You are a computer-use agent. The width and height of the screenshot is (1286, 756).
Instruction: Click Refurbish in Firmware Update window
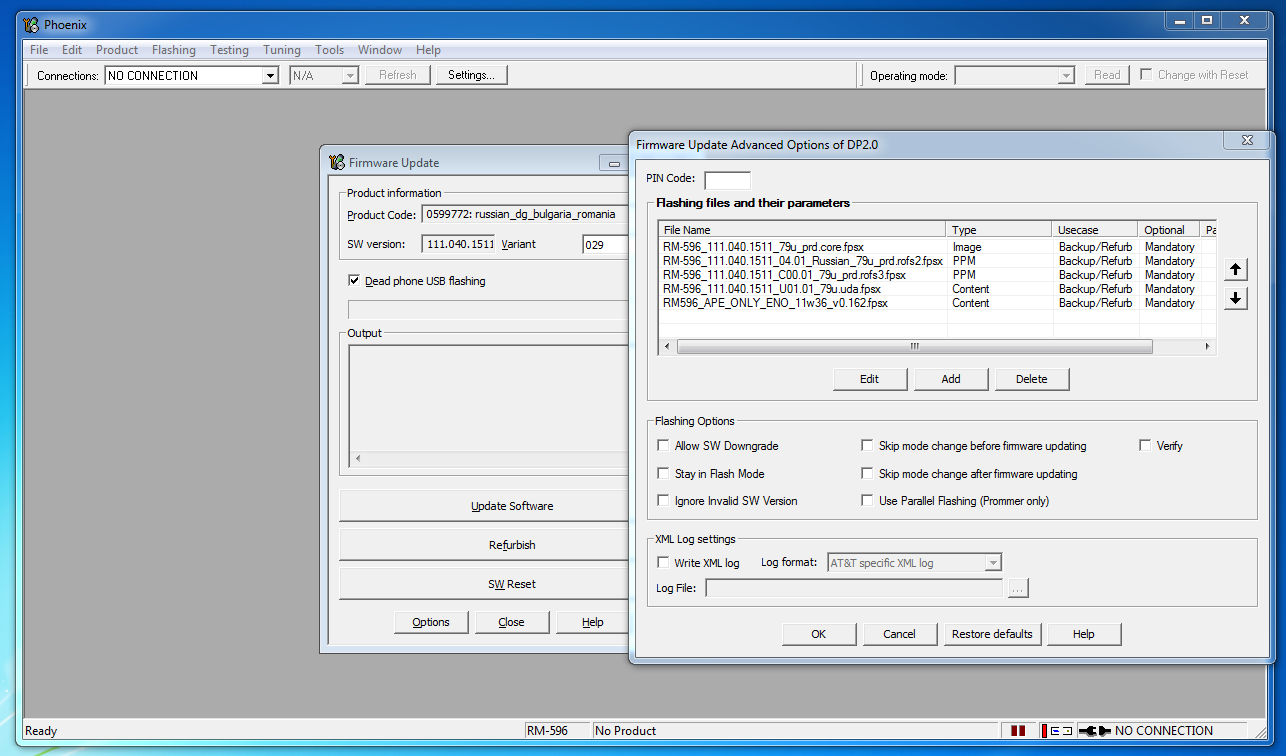(484, 545)
